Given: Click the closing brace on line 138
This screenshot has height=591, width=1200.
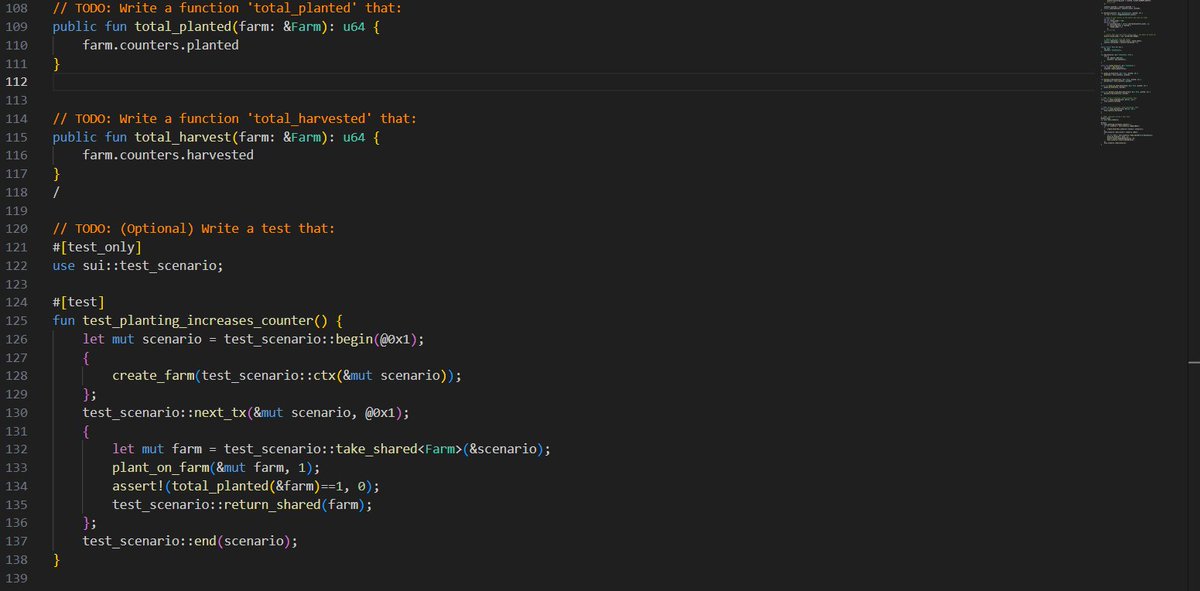Looking at the screenshot, I should (x=57, y=559).
